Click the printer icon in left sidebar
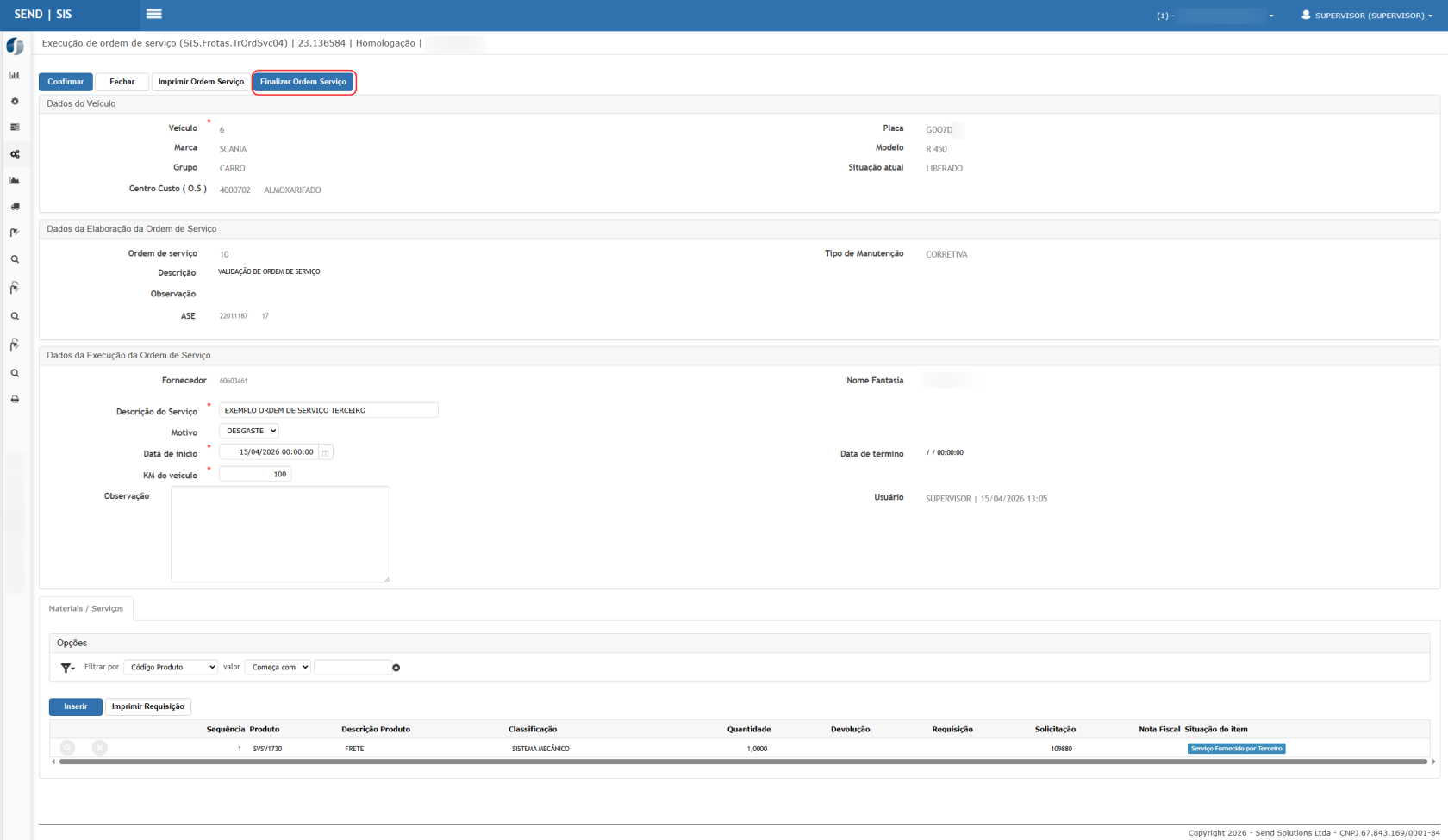The image size is (1448, 840). point(15,400)
